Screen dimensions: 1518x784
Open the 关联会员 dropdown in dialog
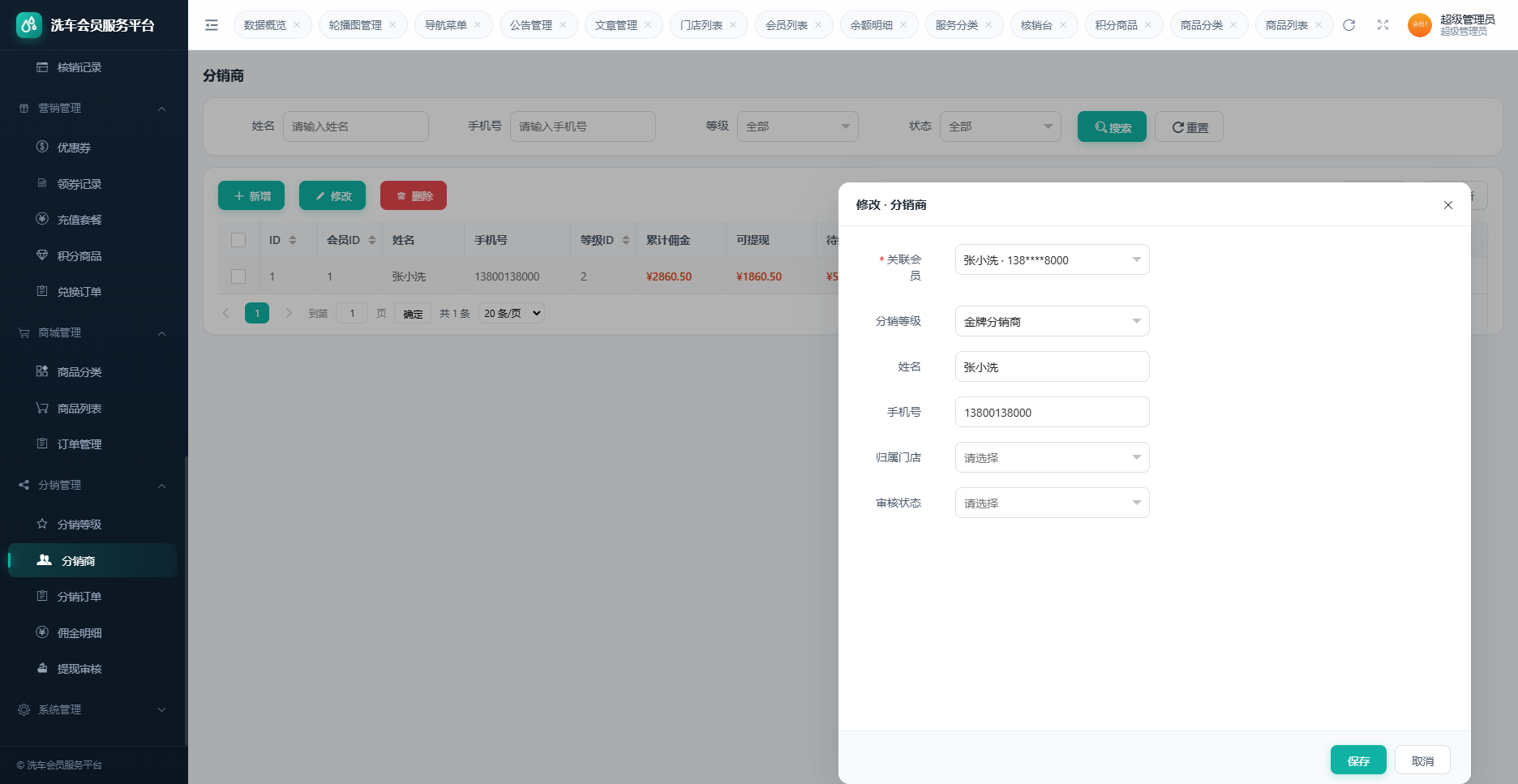[x=1052, y=259]
